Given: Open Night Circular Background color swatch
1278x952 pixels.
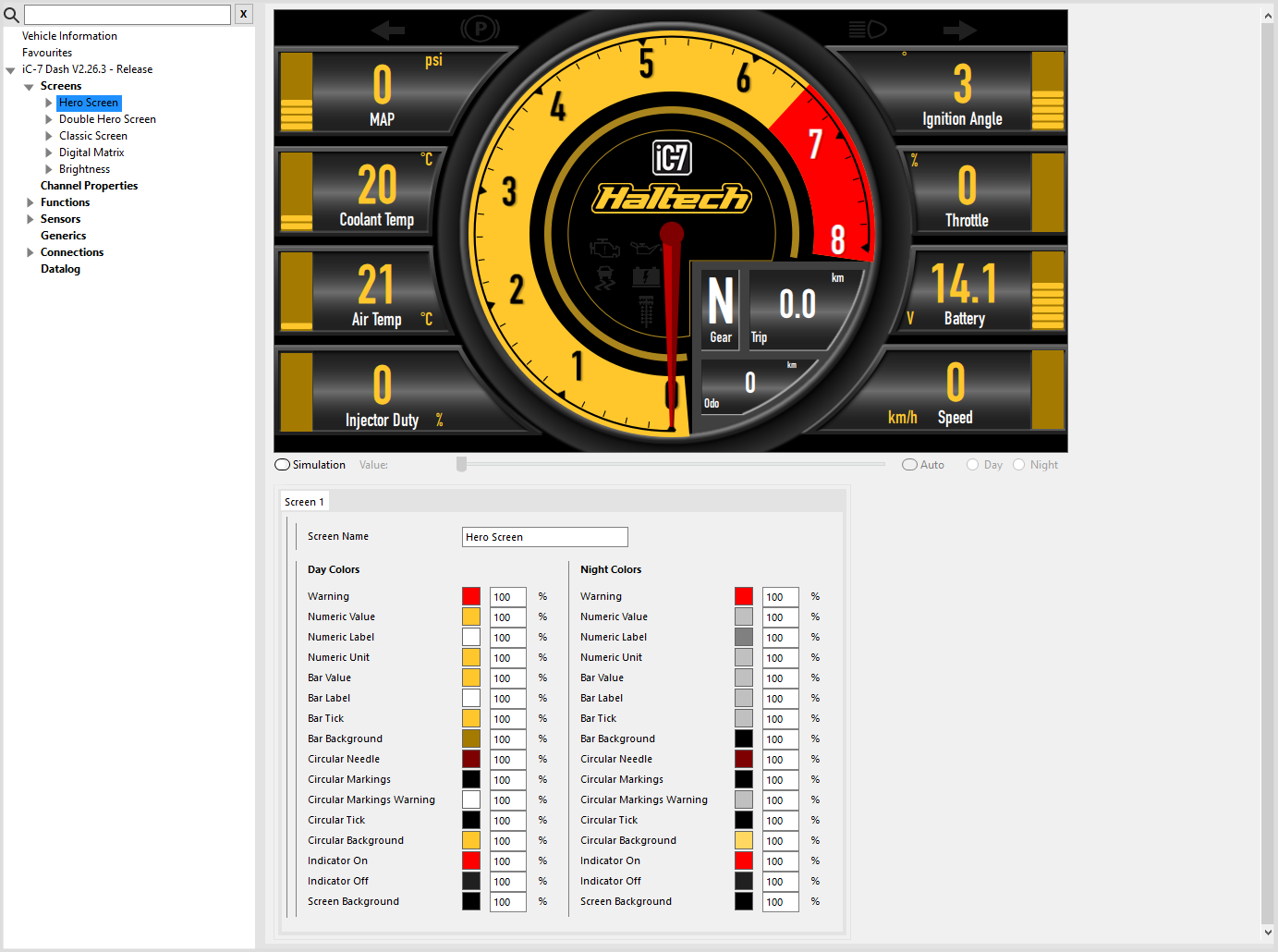Looking at the screenshot, I should (x=744, y=840).
